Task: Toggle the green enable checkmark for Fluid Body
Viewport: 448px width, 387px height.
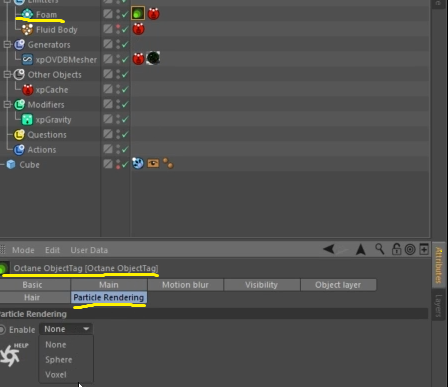Action: tap(125, 30)
